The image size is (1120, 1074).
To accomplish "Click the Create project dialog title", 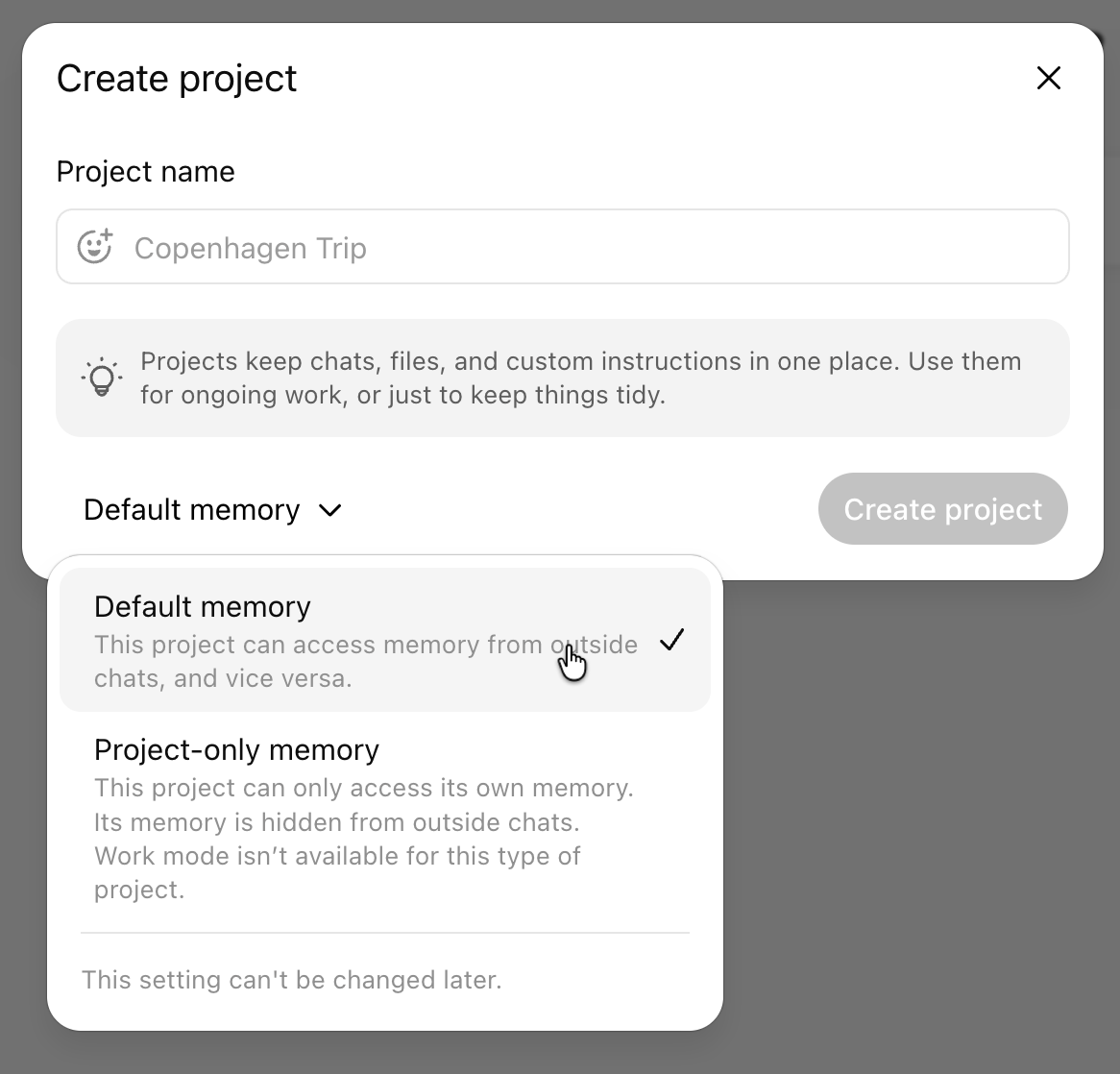I will [177, 79].
